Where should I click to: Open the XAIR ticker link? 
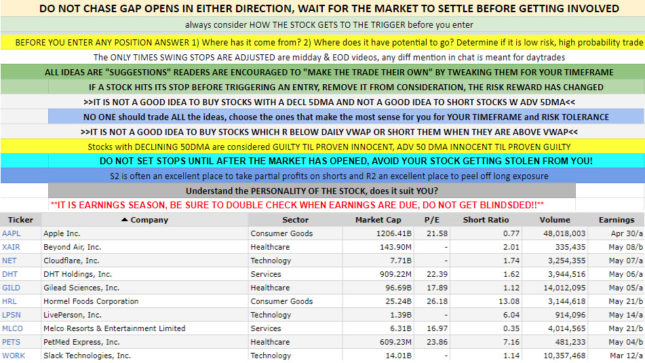11,247
